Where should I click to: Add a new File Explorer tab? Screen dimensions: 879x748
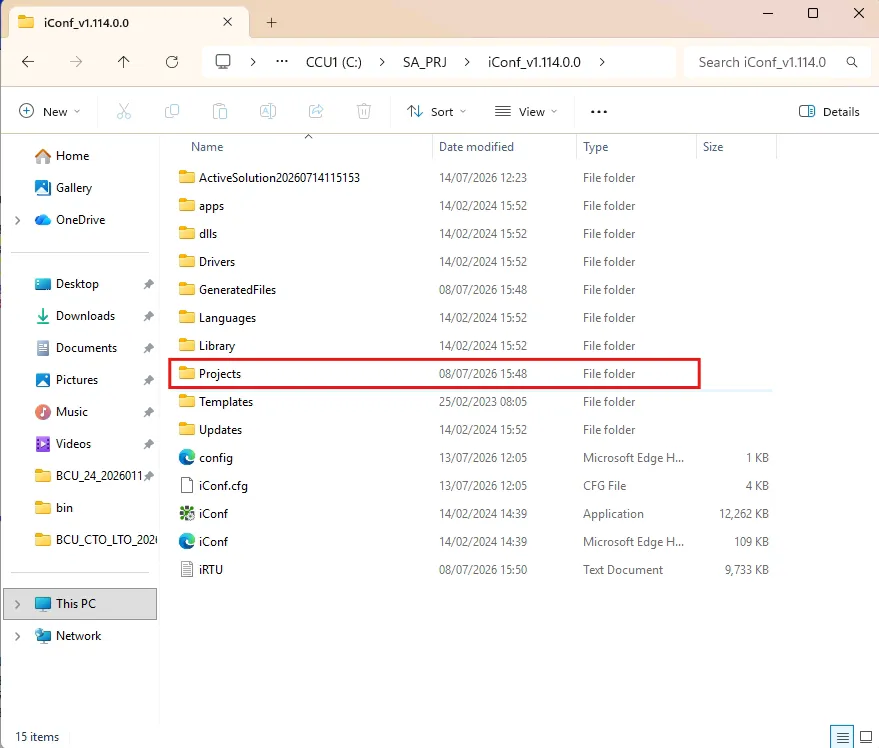click(x=271, y=22)
